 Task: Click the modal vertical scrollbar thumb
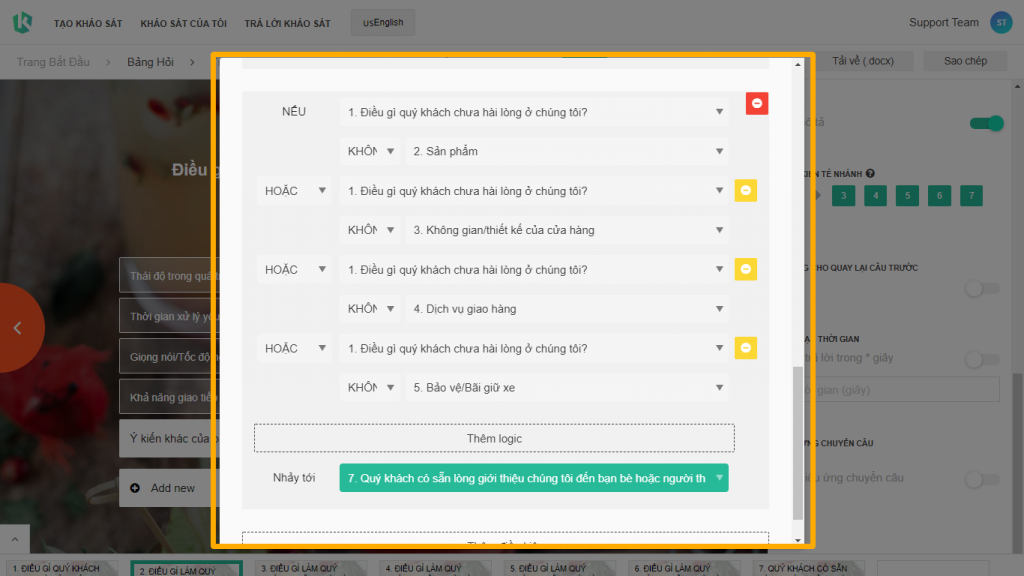[x=797, y=443]
